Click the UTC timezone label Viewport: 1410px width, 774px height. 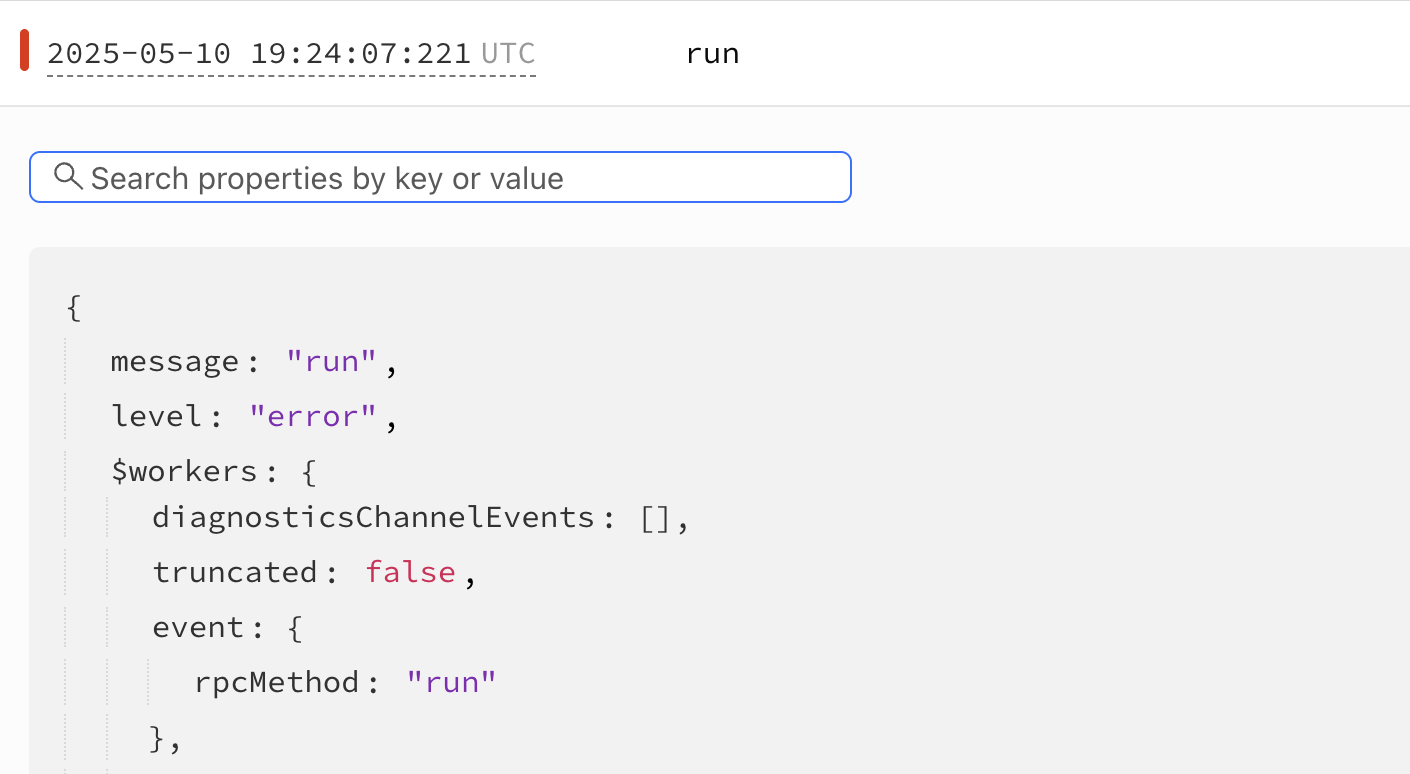508,53
